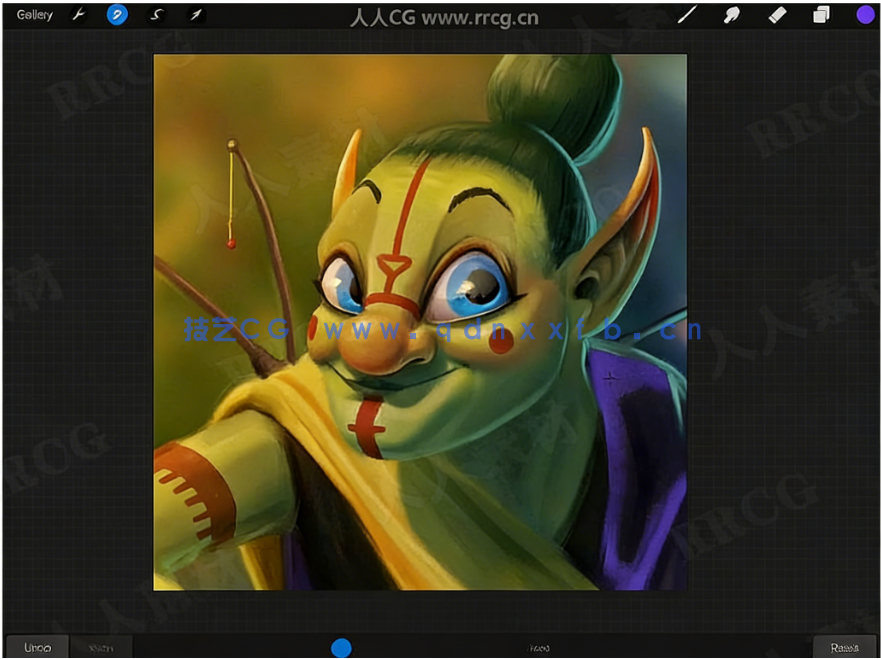Select the Smudge finger tool
This screenshot has height=659, width=881.
[x=731, y=15]
